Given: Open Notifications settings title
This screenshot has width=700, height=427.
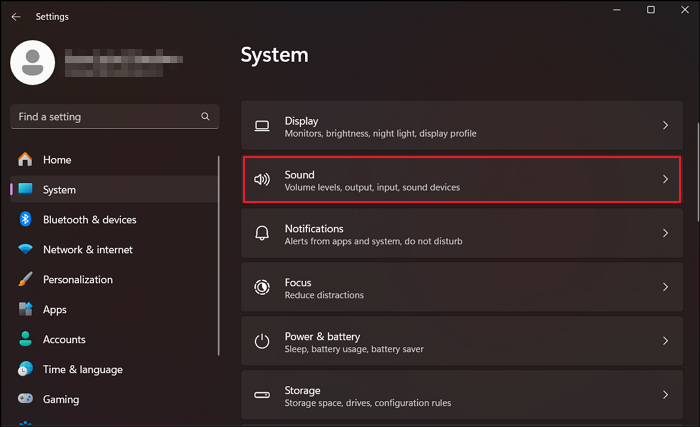Looking at the screenshot, I should (x=314, y=229).
